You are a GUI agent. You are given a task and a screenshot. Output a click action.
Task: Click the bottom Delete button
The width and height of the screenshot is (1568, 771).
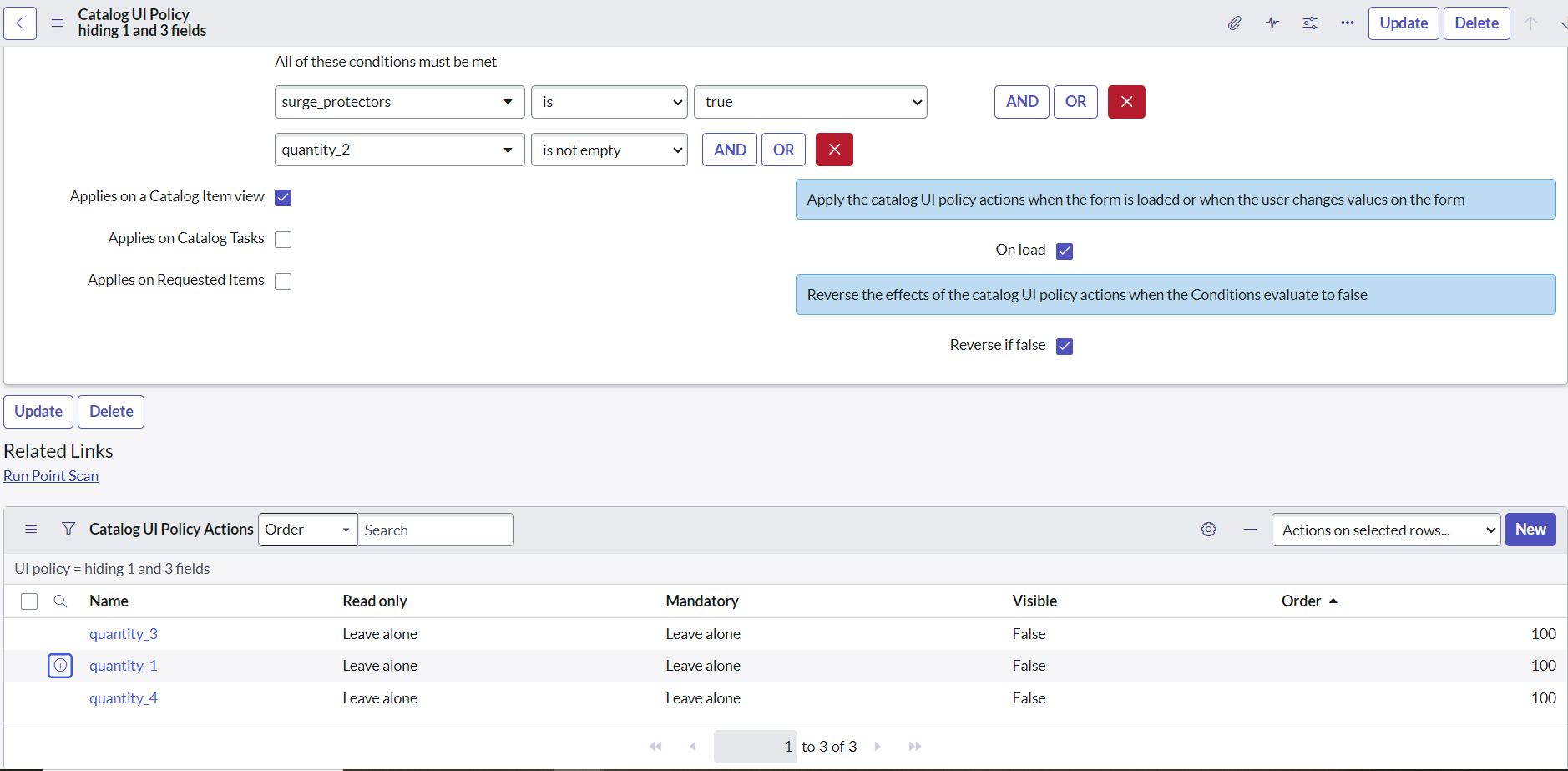click(x=111, y=412)
